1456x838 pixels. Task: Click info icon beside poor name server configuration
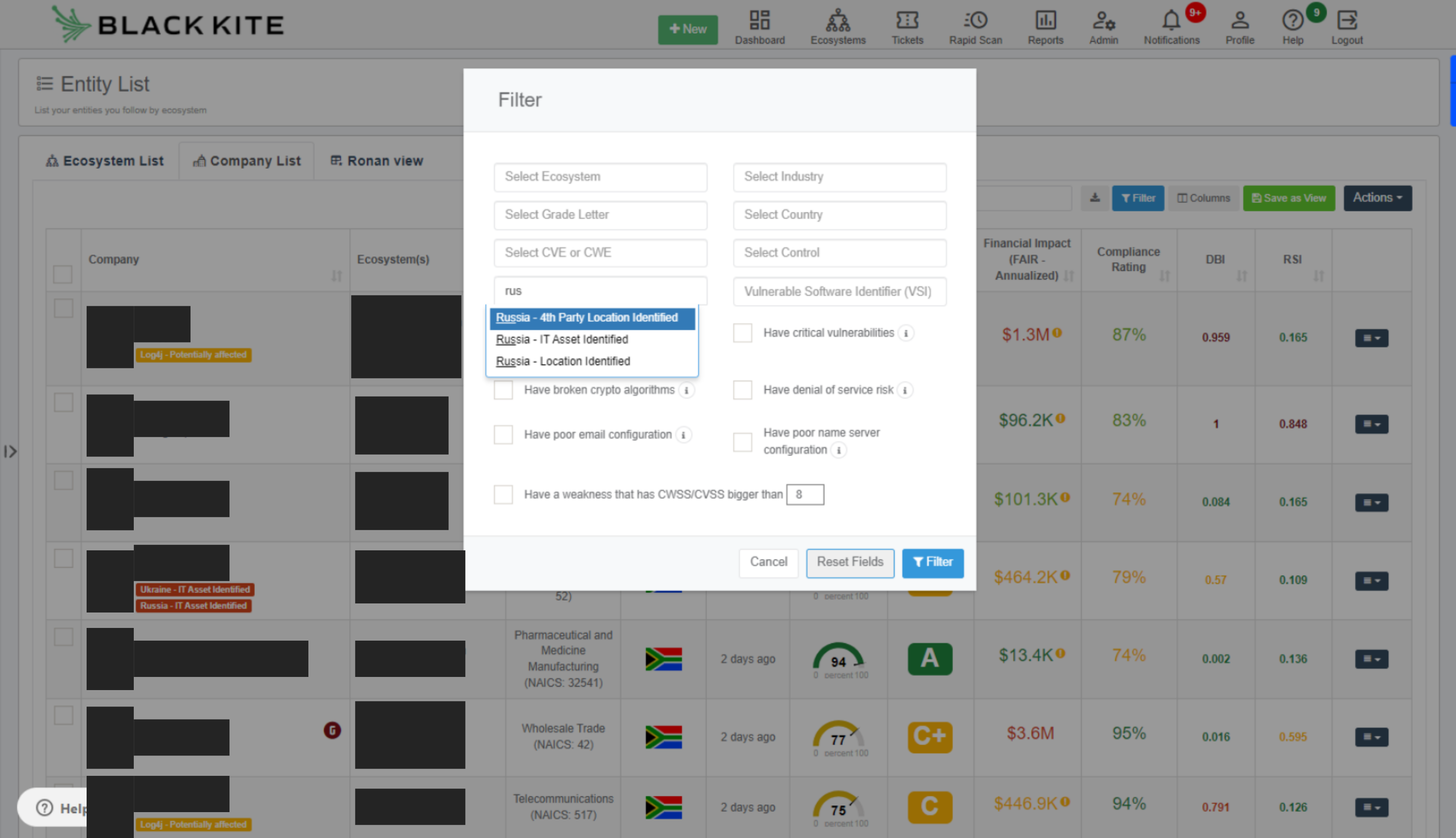coord(838,451)
